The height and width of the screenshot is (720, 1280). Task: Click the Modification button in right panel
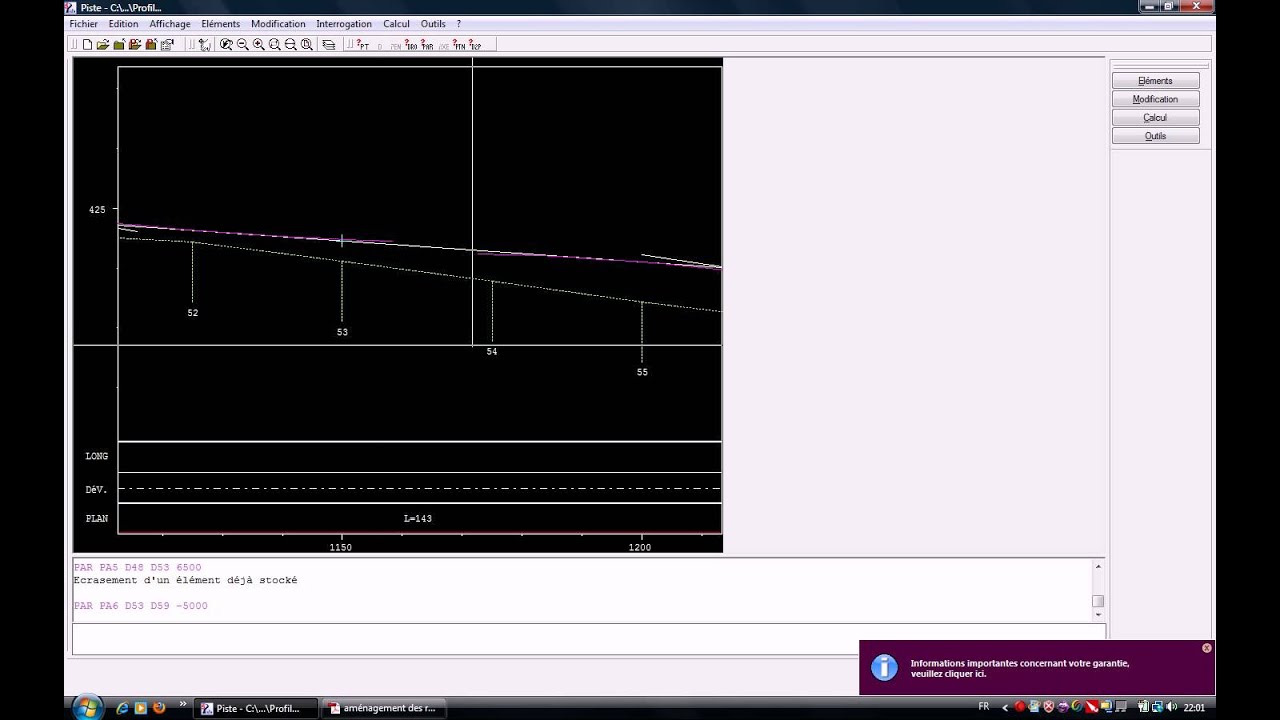point(1155,99)
